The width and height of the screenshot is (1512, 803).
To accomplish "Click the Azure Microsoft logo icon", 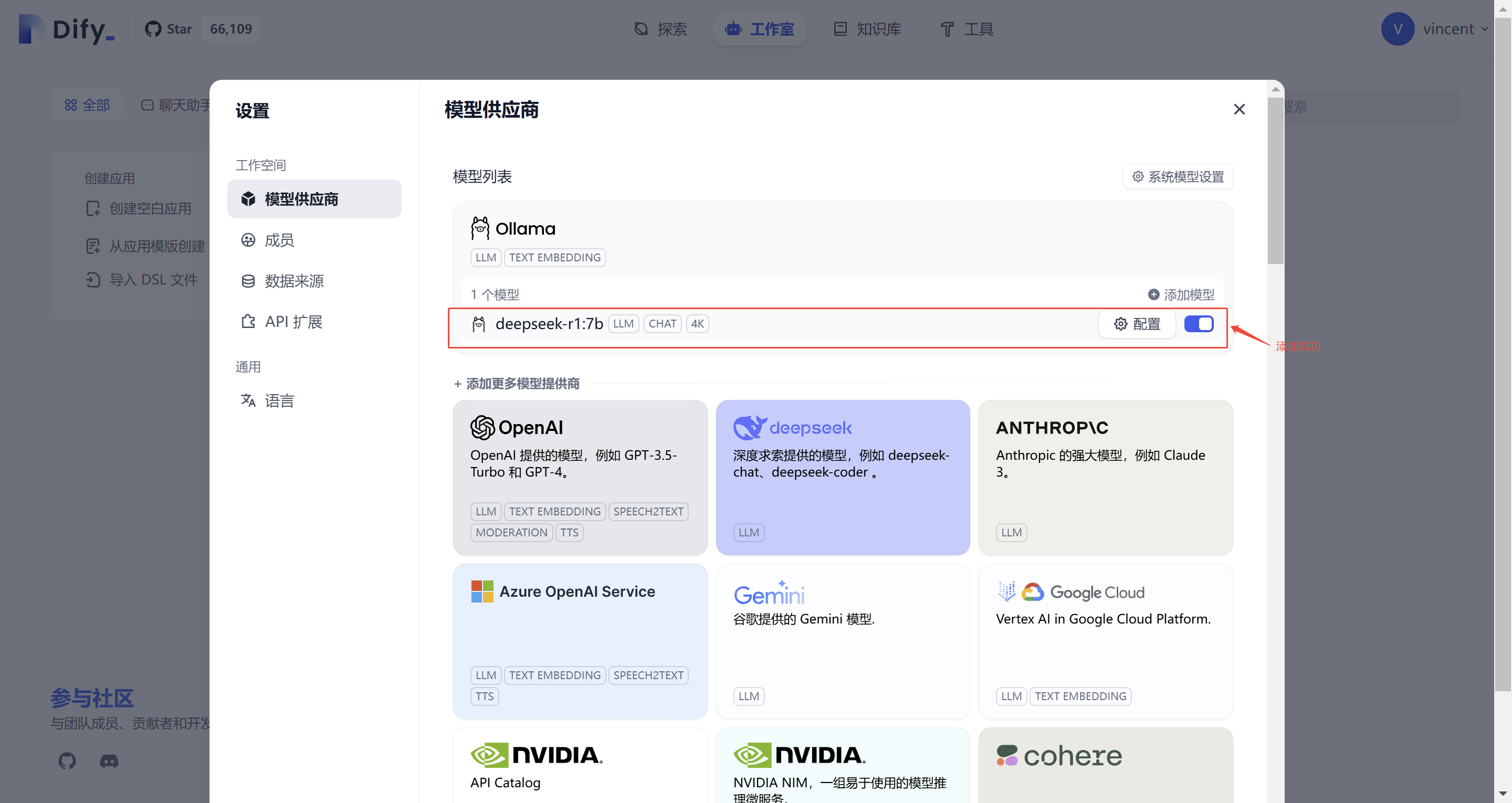I will tap(482, 591).
